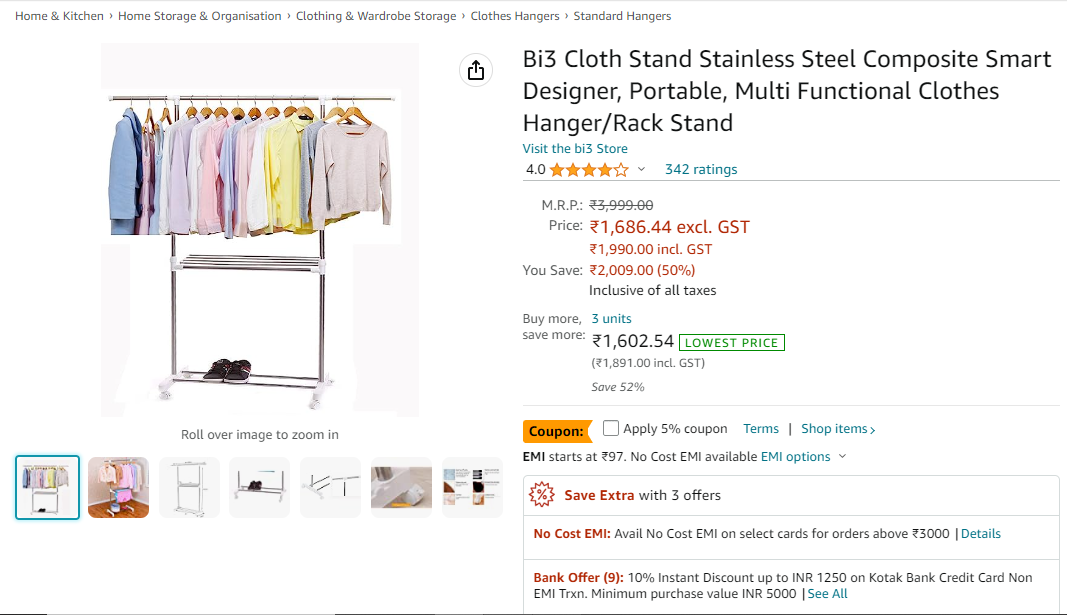Open the 342 ratings link
Viewport: 1067px width, 615px height.
click(x=701, y=170)
